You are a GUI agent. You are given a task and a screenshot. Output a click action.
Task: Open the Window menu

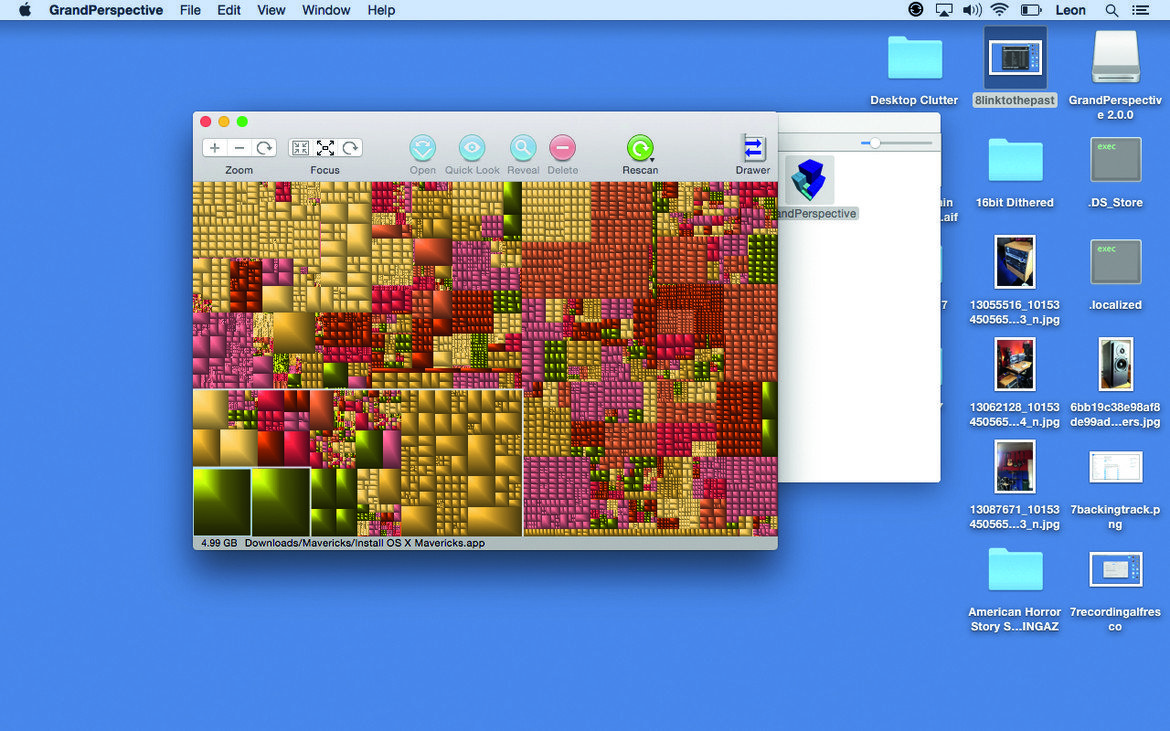point(326,10)
